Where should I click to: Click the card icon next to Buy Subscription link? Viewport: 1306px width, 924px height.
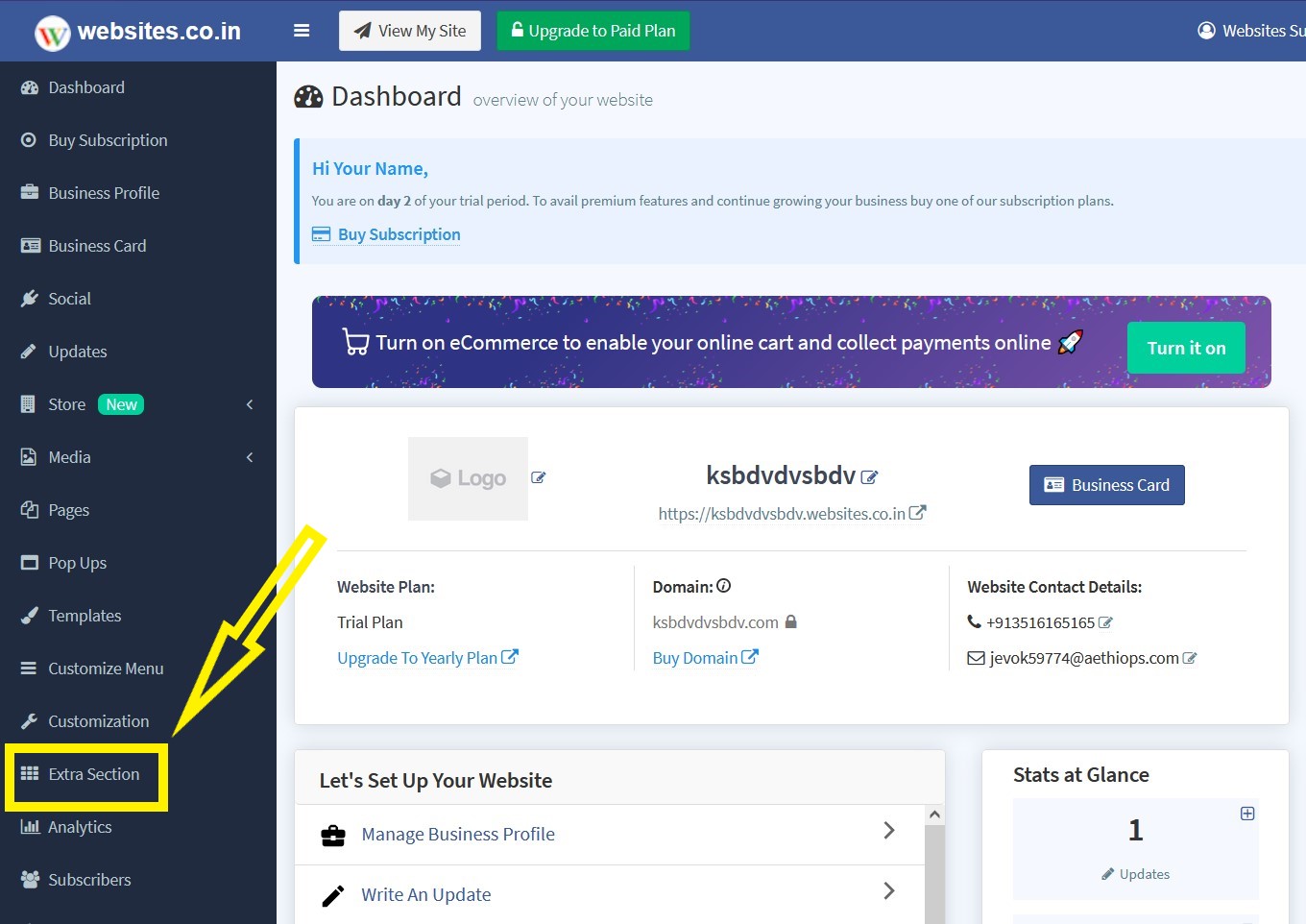click(x=321, y=234)
